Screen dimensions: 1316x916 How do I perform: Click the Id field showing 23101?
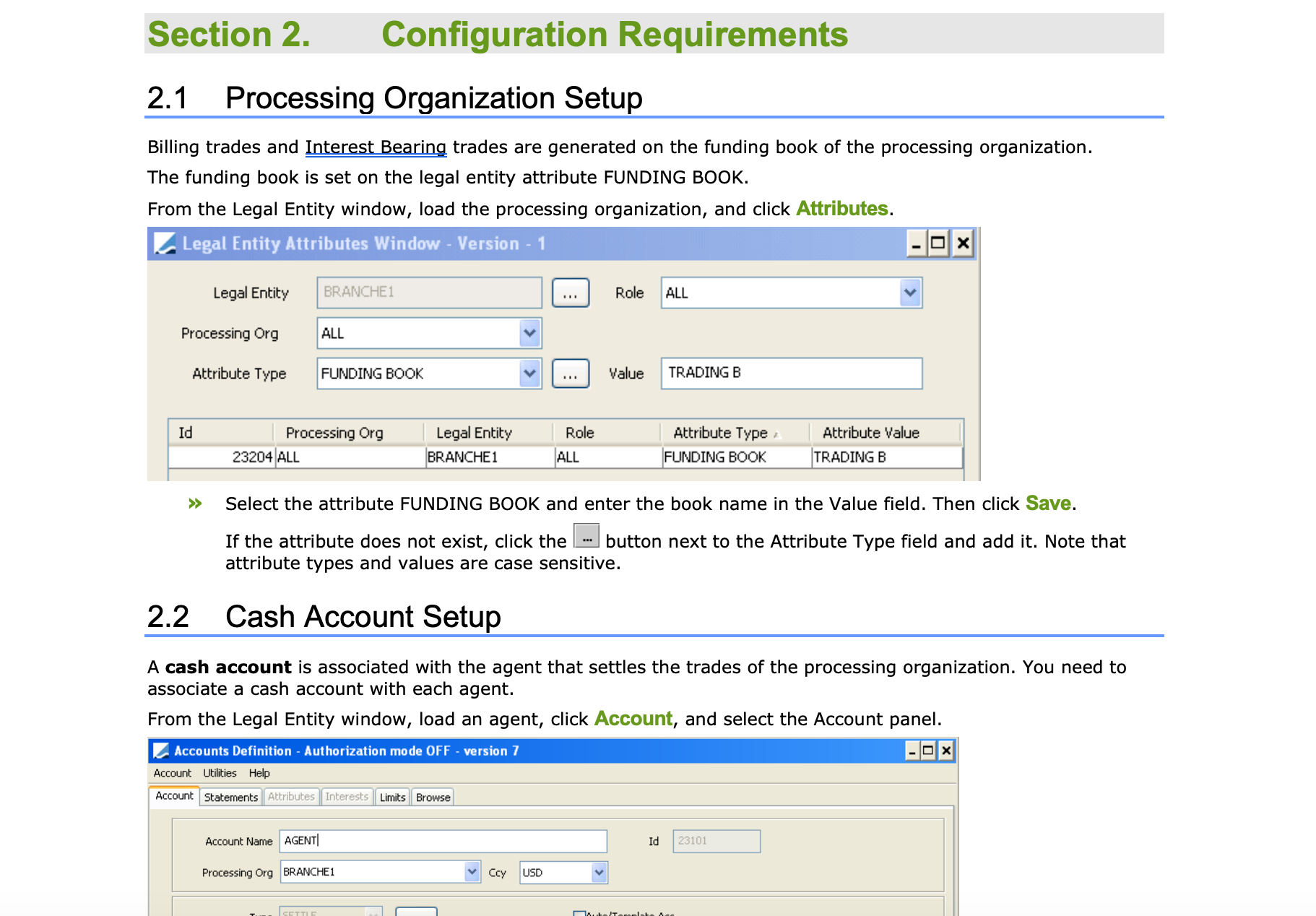(x=717, y=841)
